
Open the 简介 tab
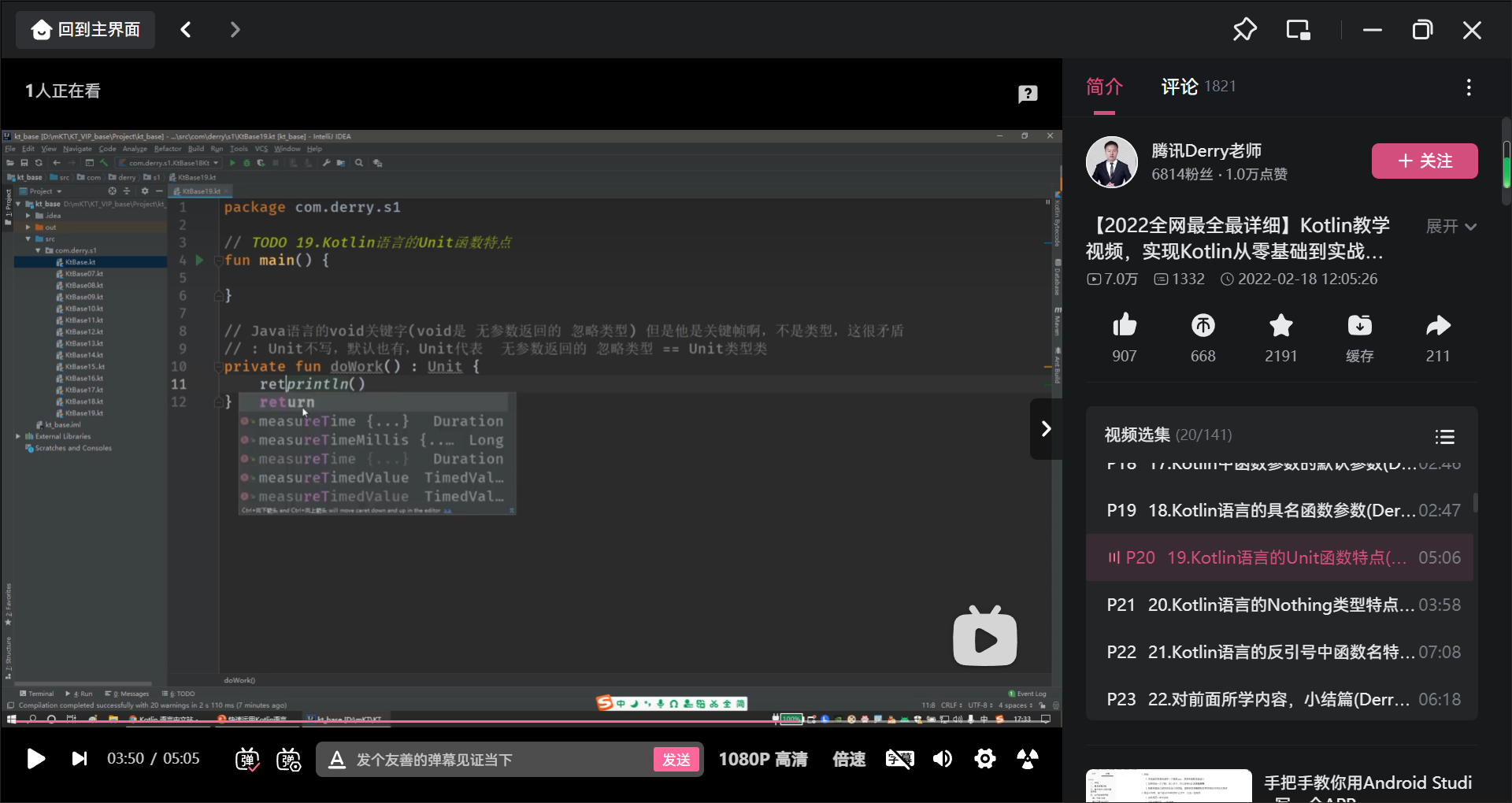click(1104, 87)
